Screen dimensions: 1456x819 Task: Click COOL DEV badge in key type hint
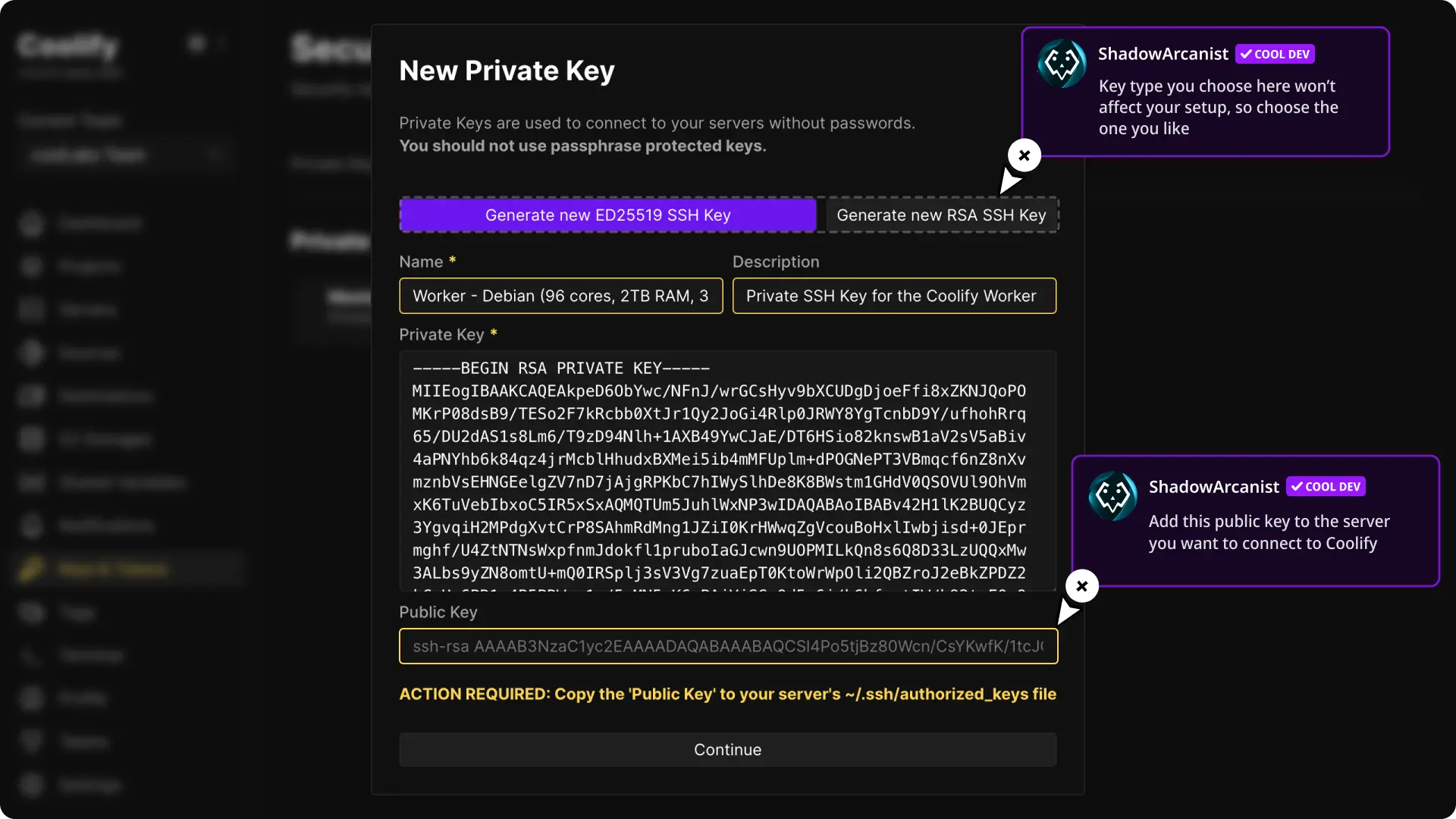[x=1275, y=54]
